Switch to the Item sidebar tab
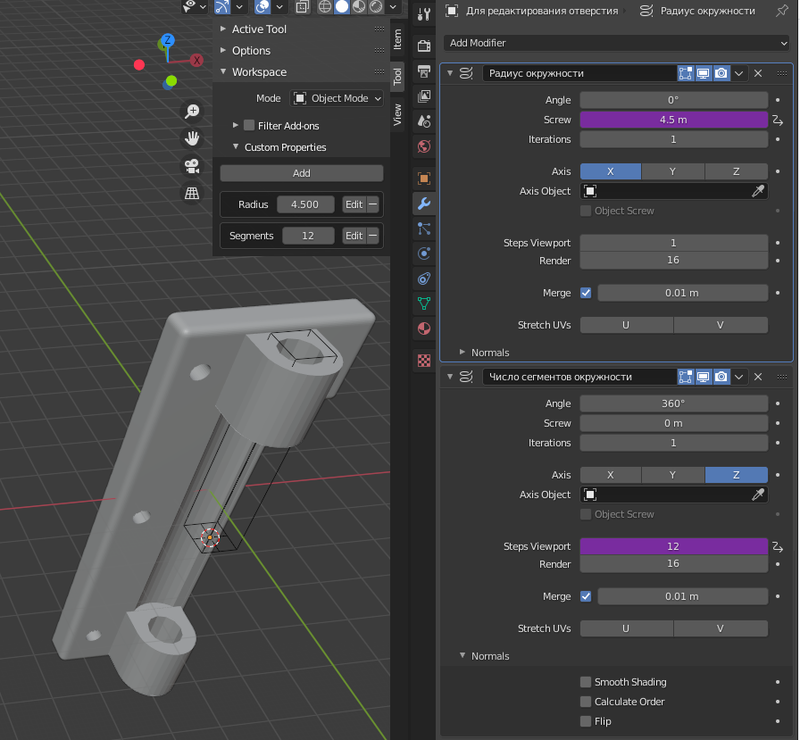Screen dimensions: 800x740 [x=397, y=39]
